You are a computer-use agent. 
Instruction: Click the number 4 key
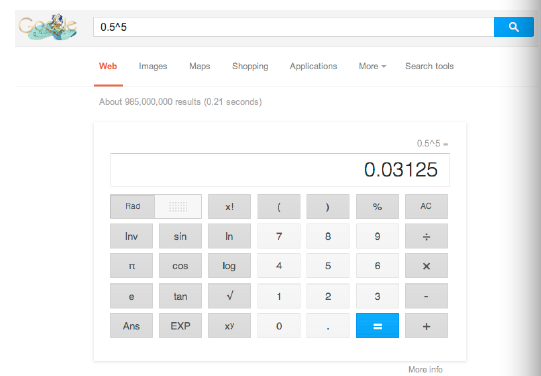point(279,266)
